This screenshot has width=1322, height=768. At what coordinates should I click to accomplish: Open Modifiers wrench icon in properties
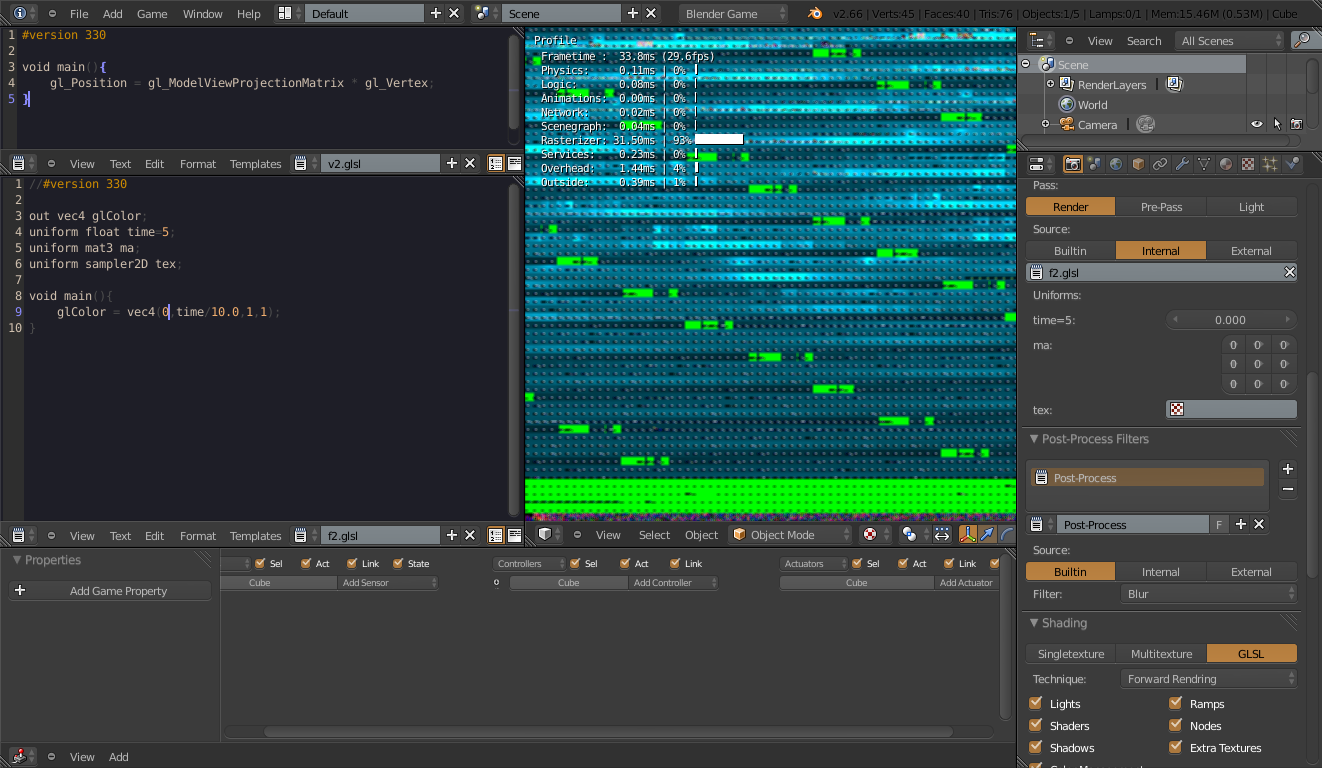pos(1182,164)
